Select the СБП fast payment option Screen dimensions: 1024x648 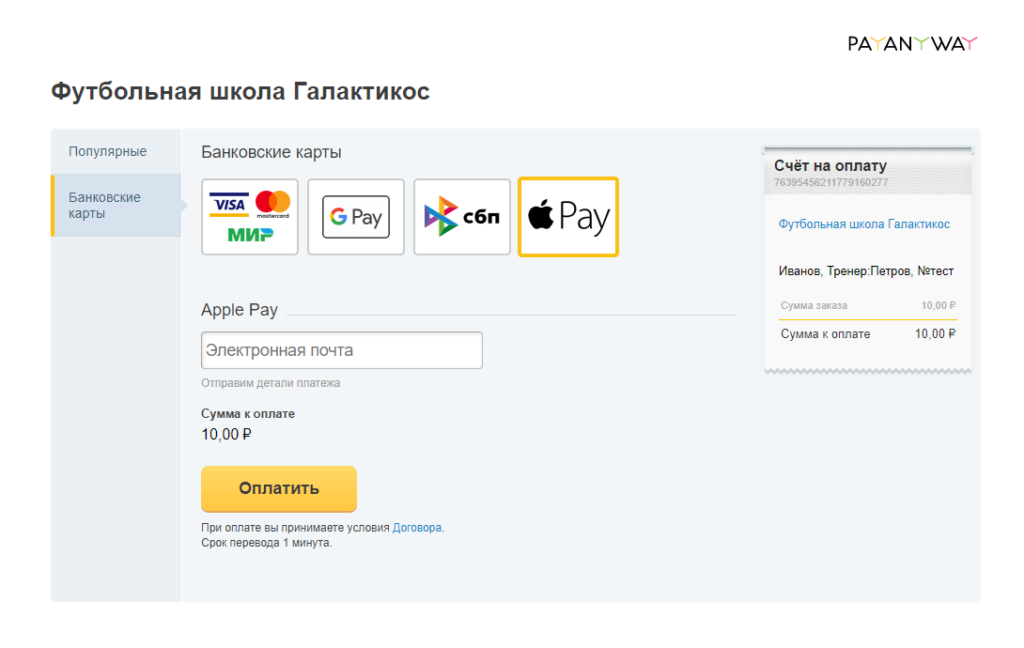(x=462, y=217)
